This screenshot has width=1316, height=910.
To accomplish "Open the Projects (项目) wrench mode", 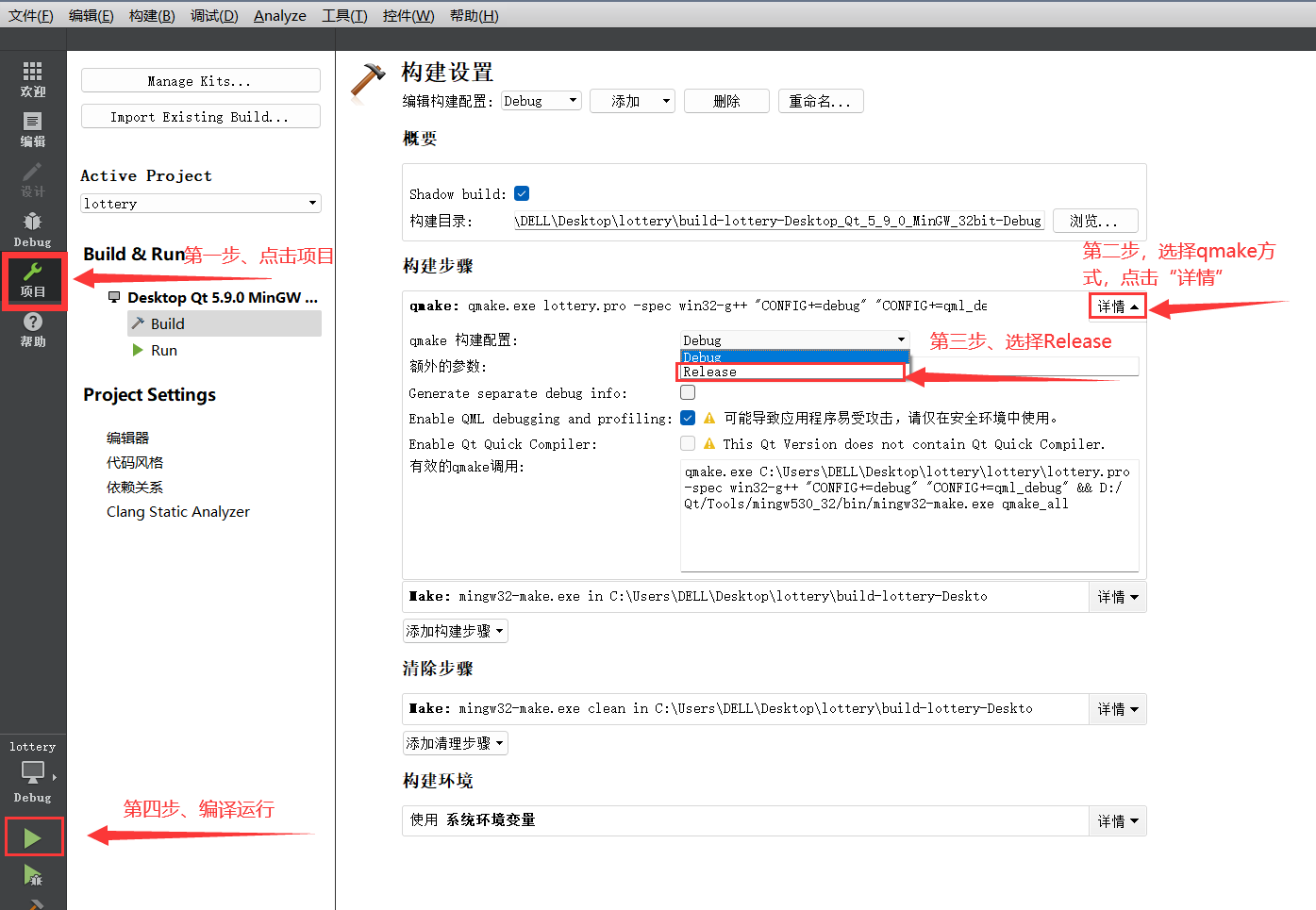I will (x=33, y=280).
